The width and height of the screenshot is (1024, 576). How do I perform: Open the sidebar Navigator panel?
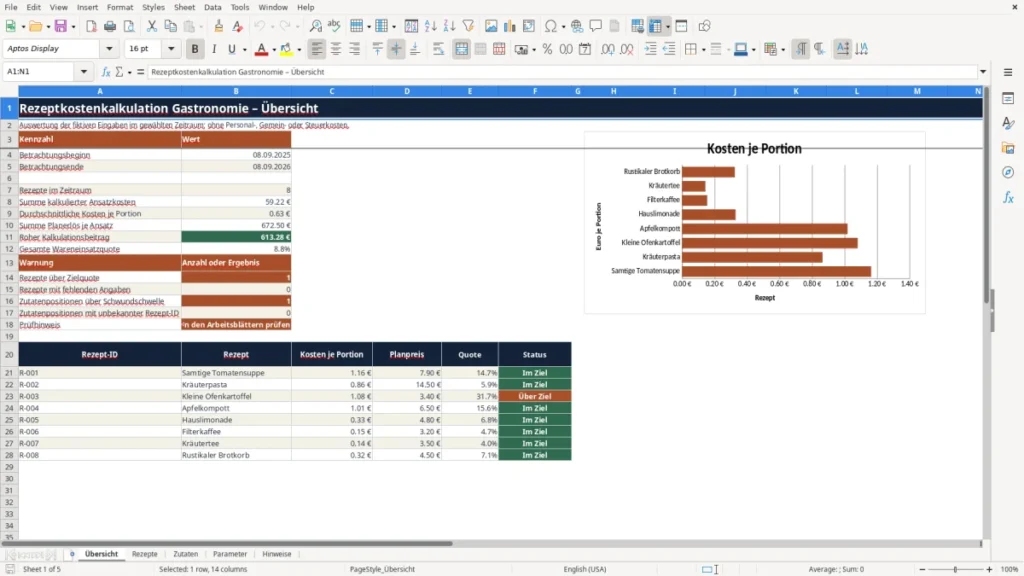[1008, 172]
